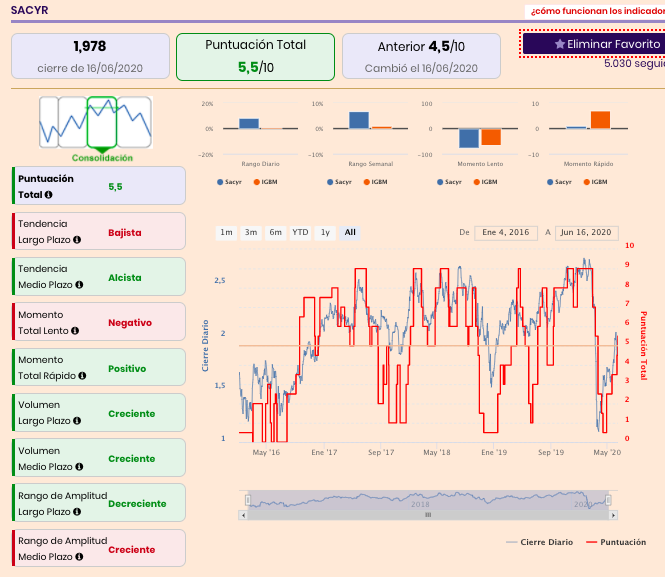Click Volumen Largo Plazo Creciente row
The height and width of the screenshot is (577, 665).
[99, 413]
